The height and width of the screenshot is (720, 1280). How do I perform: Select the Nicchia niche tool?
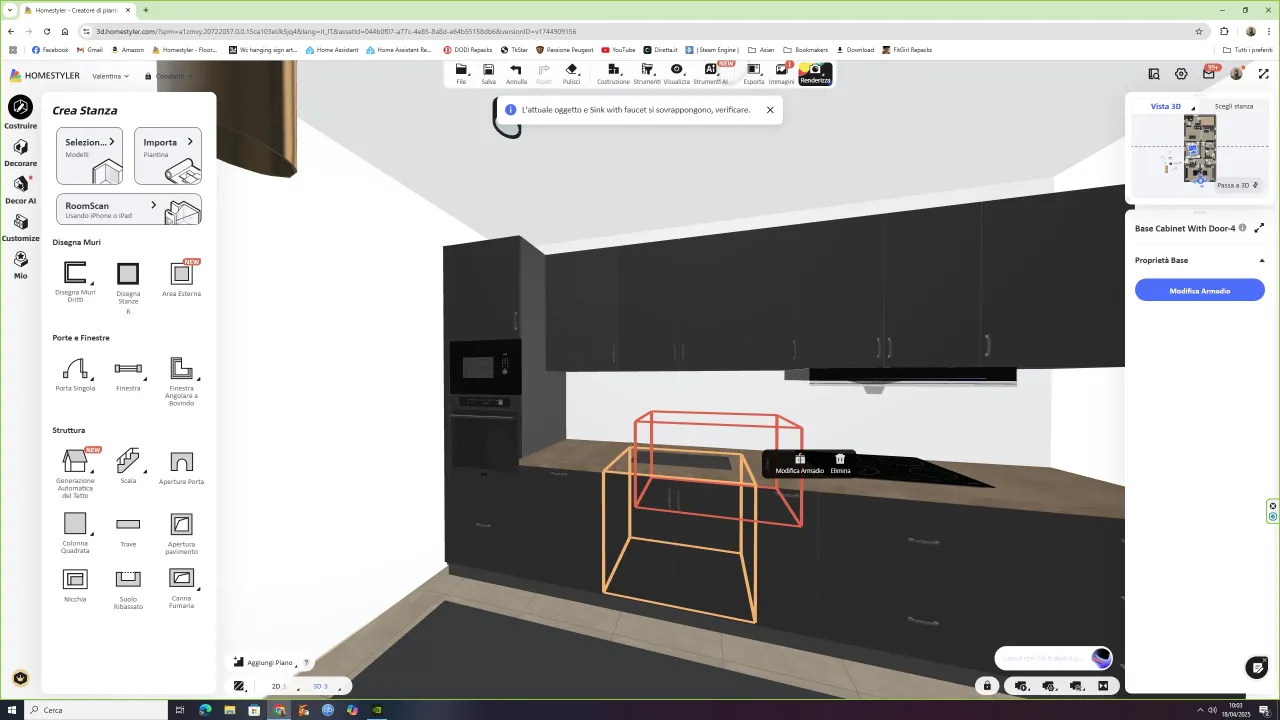[75, 585]
